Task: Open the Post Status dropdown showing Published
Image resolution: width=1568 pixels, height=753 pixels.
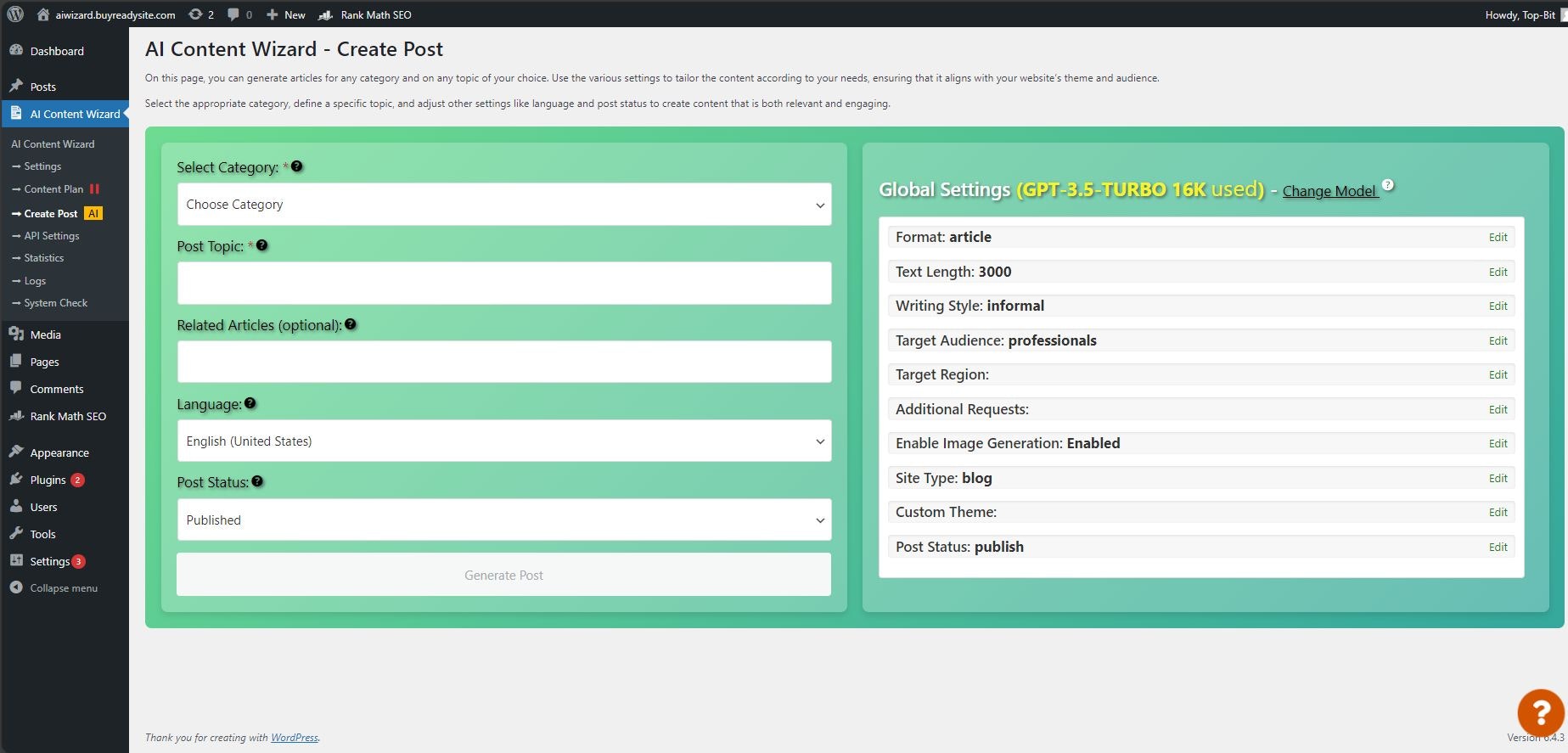Action: pyautogui.click(x=504, y=520)
